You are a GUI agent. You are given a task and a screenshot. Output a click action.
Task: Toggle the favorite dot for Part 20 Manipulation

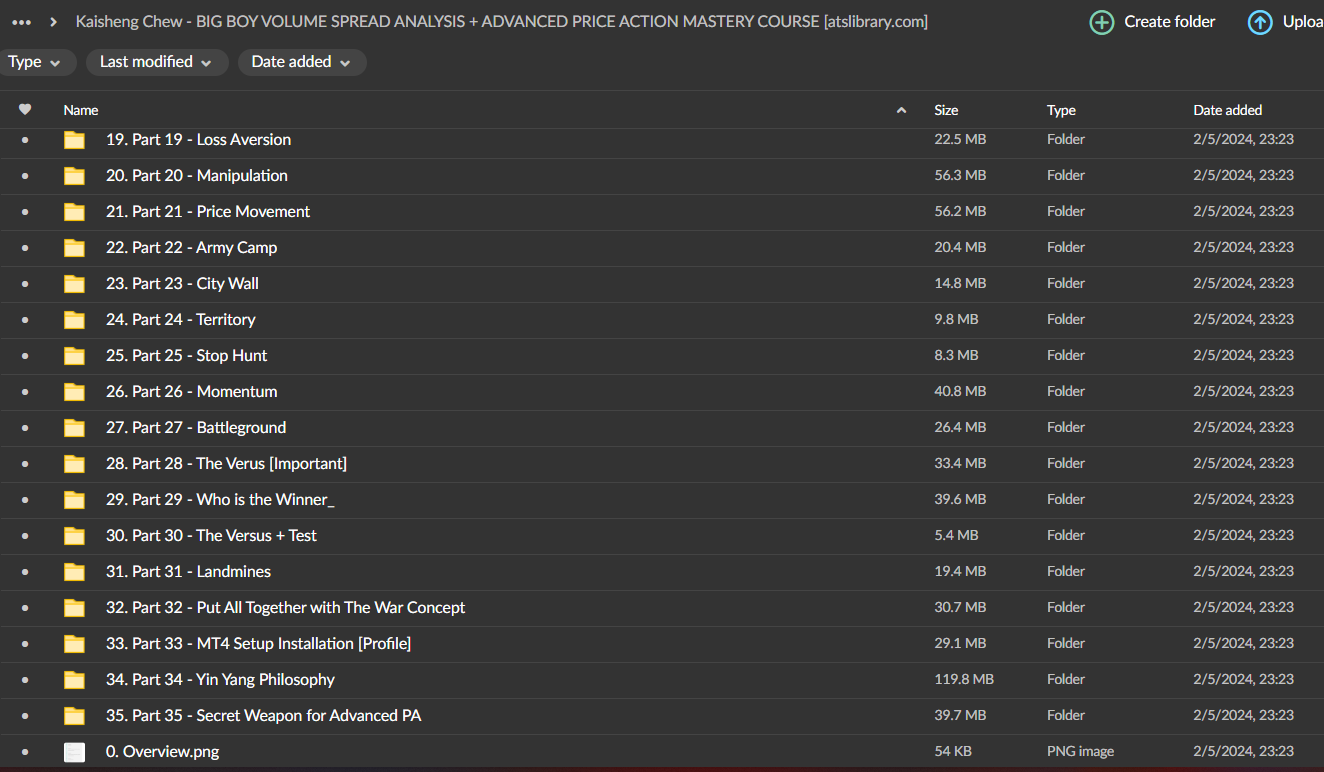tap(25, 176)
